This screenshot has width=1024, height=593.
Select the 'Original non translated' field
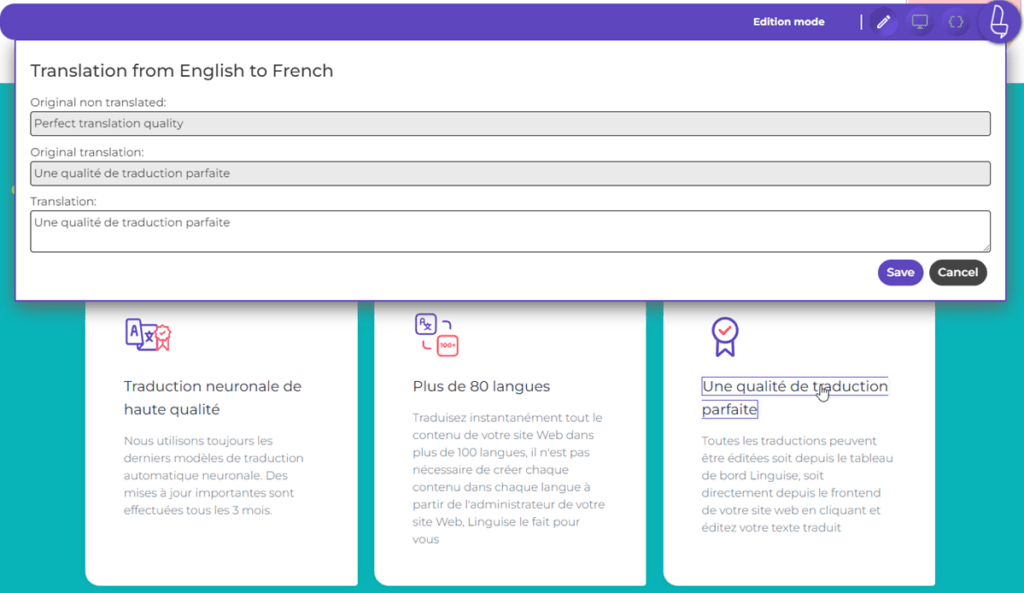(510, 123)
